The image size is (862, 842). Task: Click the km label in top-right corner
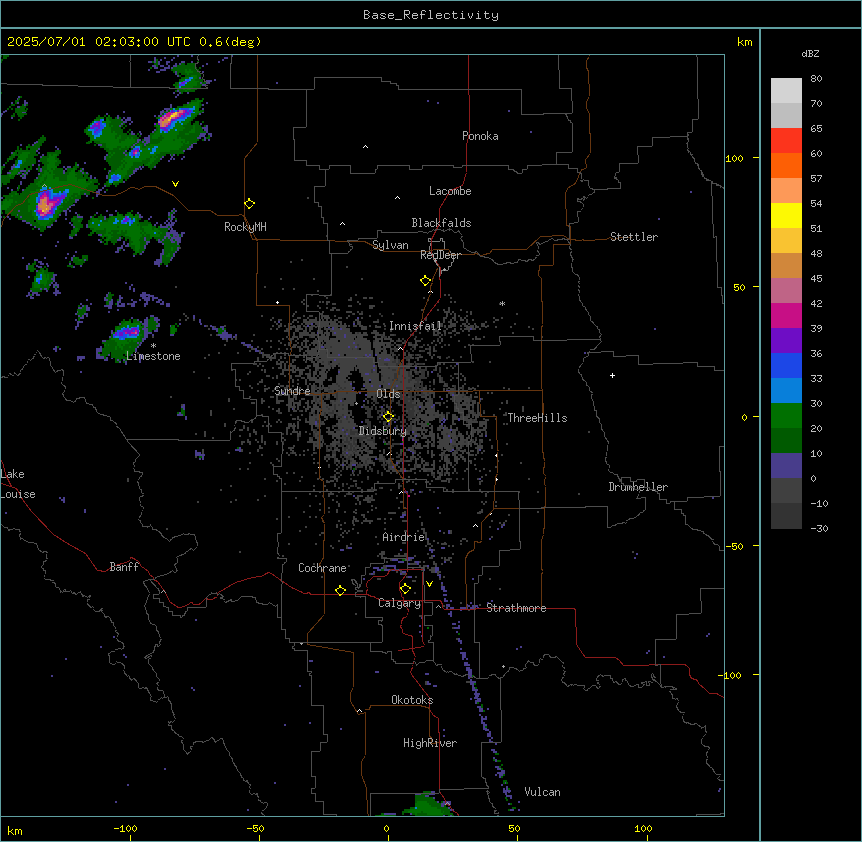point(744,42)
